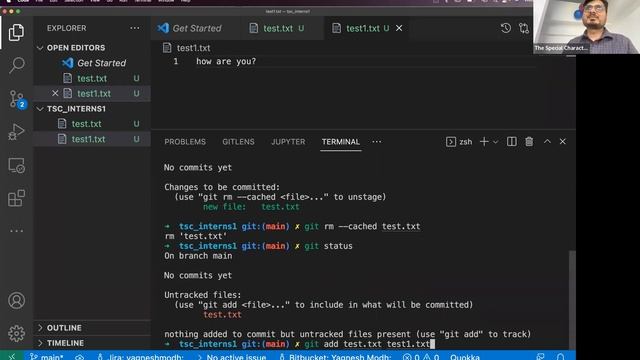The width and height of the screenshot is (640, 360).
Task: Kill terminal with trash icon
Action: tap(529, 142)
